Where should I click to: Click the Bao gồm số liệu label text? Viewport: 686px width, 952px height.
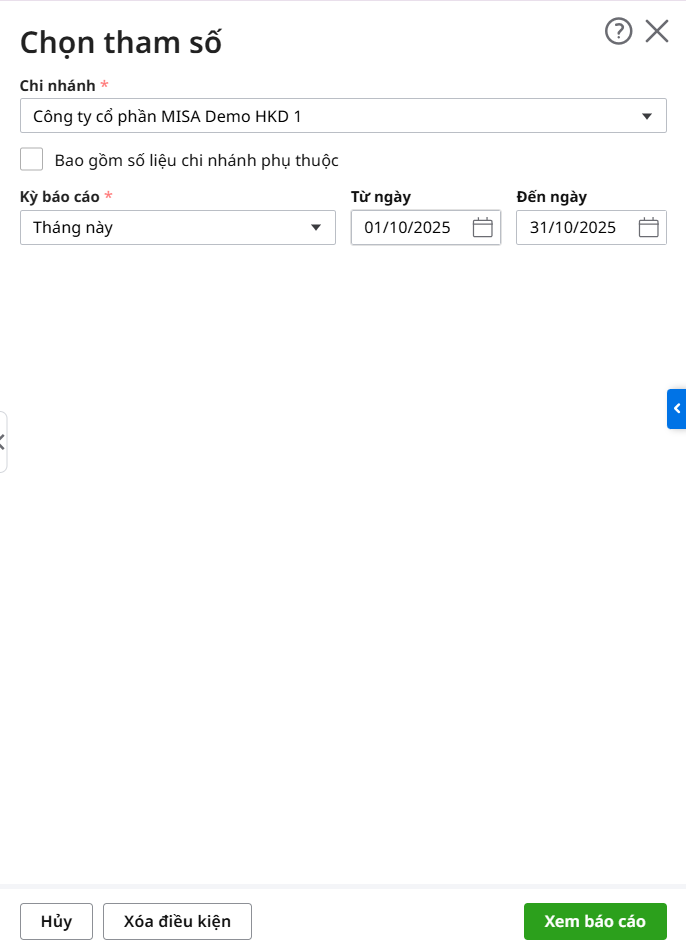coord(196,160)
